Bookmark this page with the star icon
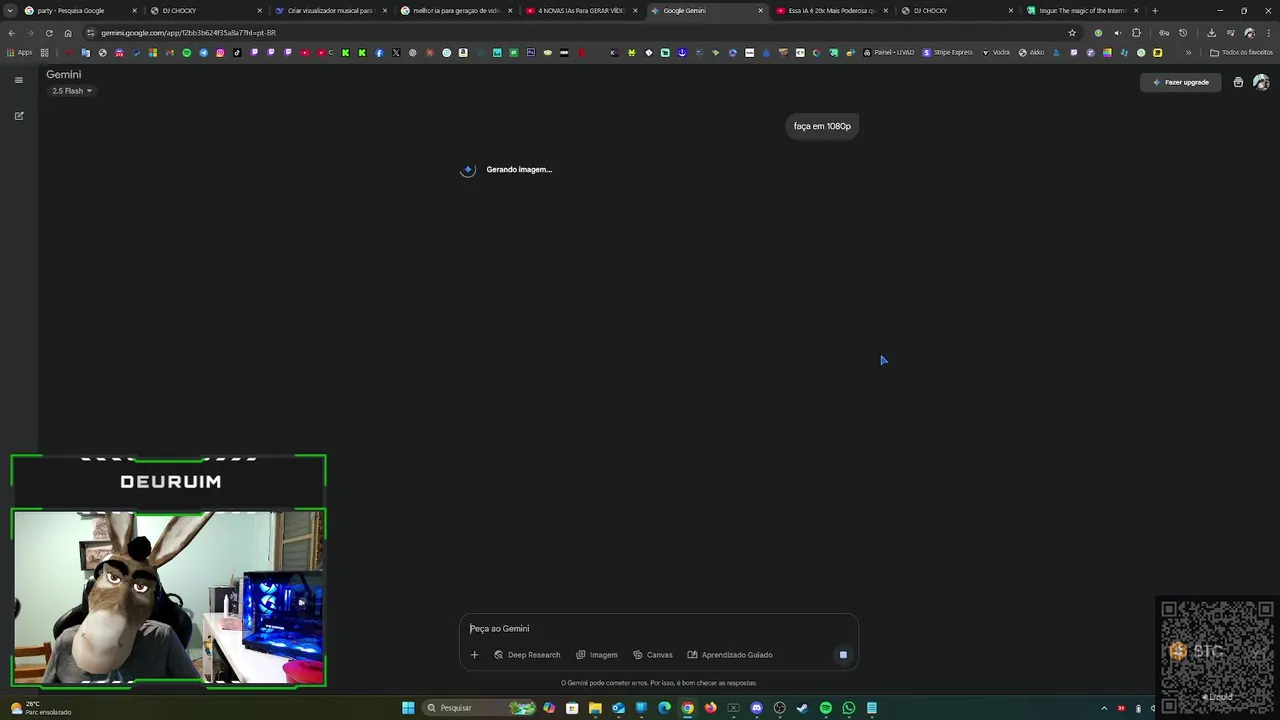1280x720 pixels. [x=1072, y=33]
